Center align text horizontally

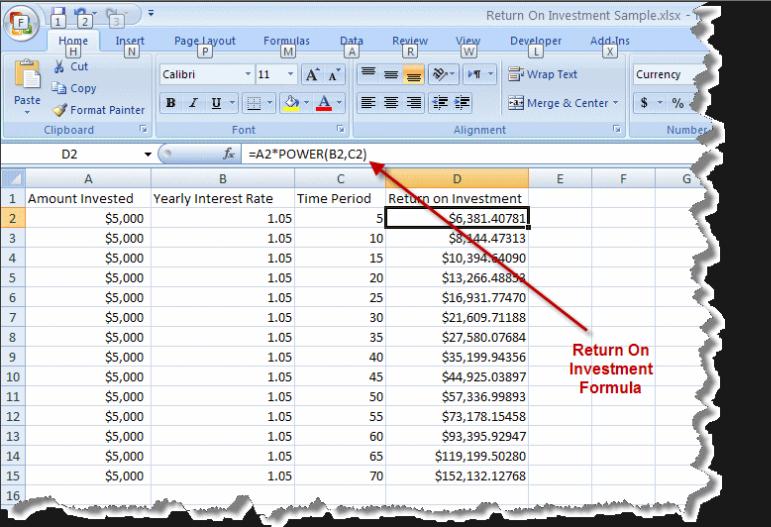[391, 103]
